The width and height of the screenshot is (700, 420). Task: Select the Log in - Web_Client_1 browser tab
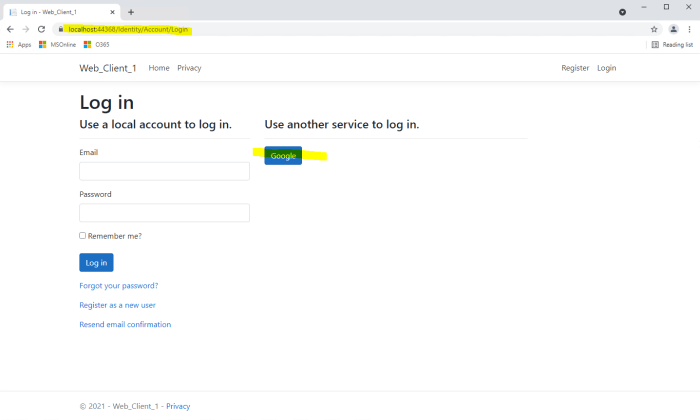(60, 12)
